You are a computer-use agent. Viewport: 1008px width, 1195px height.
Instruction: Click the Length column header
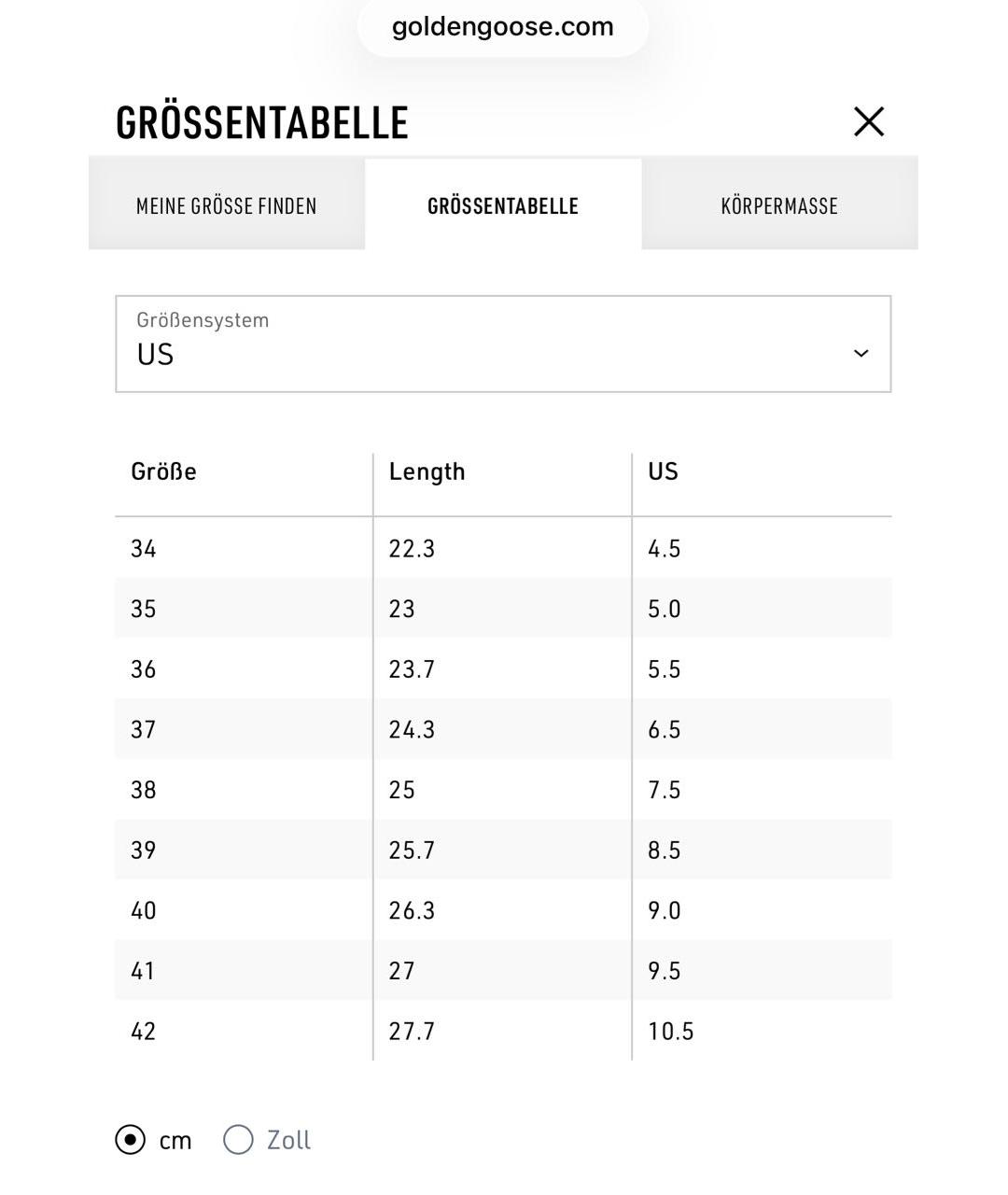pyautogui.click(x=427, y=471)
